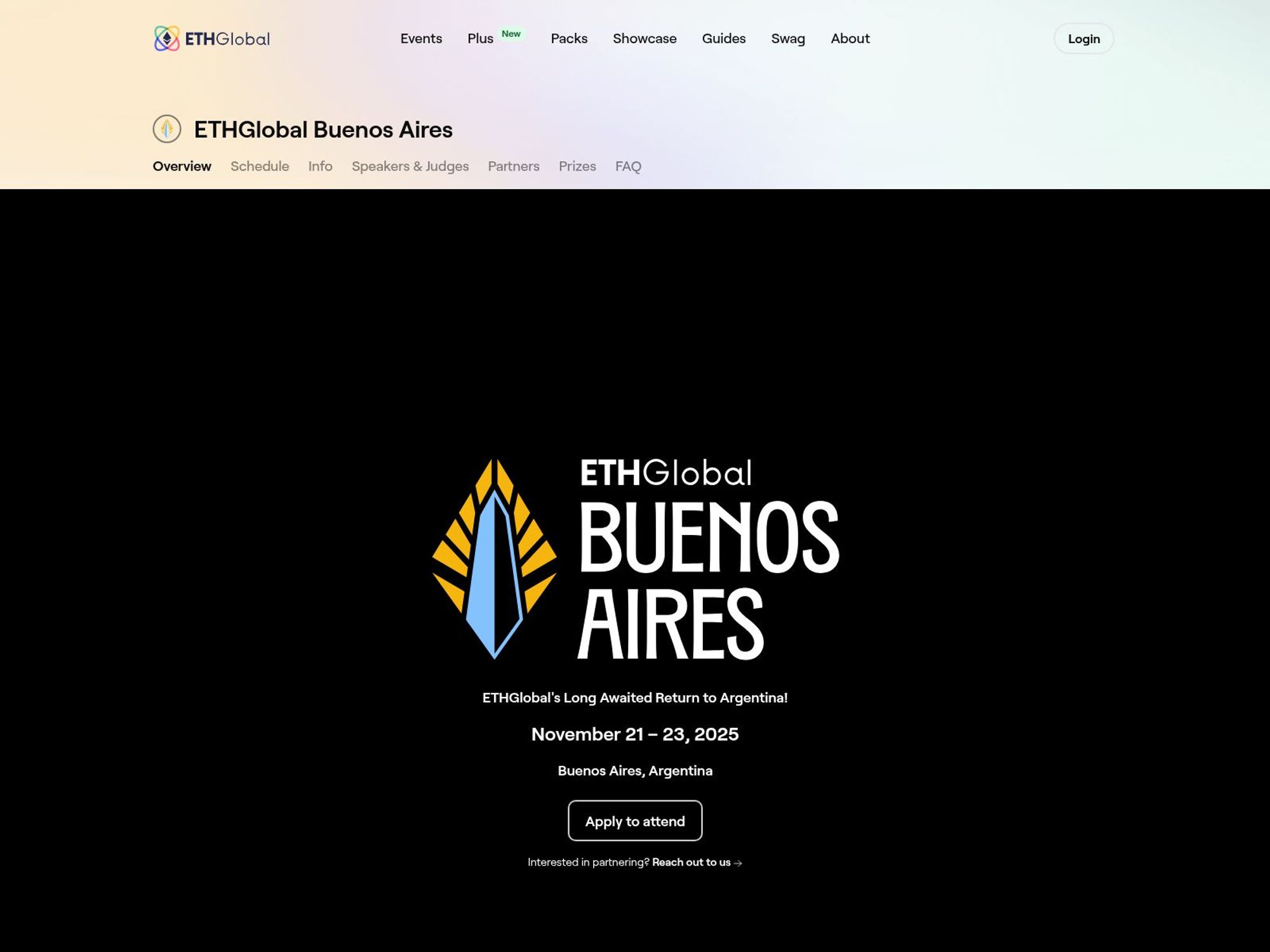1270x952 pixels.
Task: Open the Partners tab
Action: 514,166
